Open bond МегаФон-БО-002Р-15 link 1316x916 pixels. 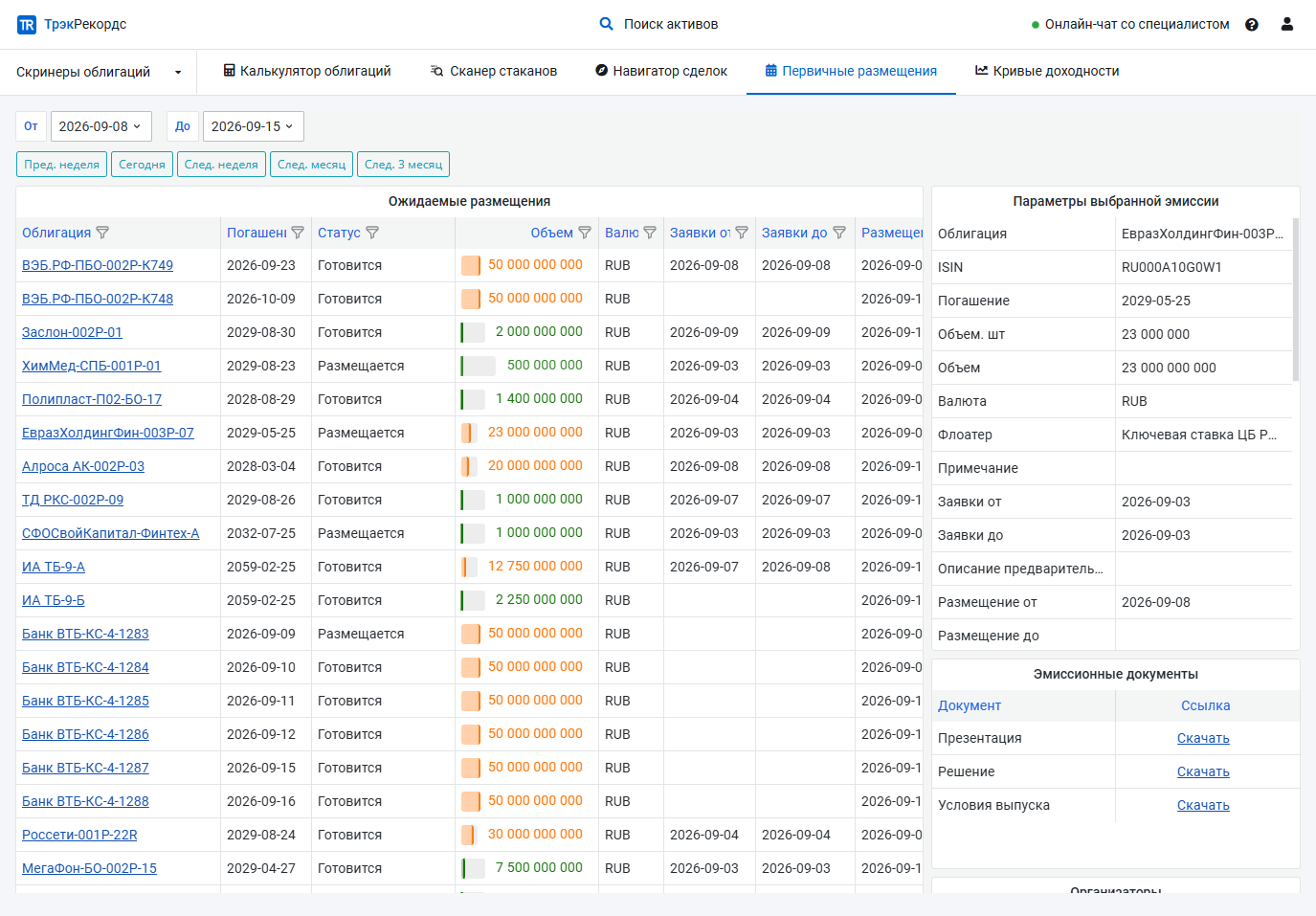coord(89,868)
